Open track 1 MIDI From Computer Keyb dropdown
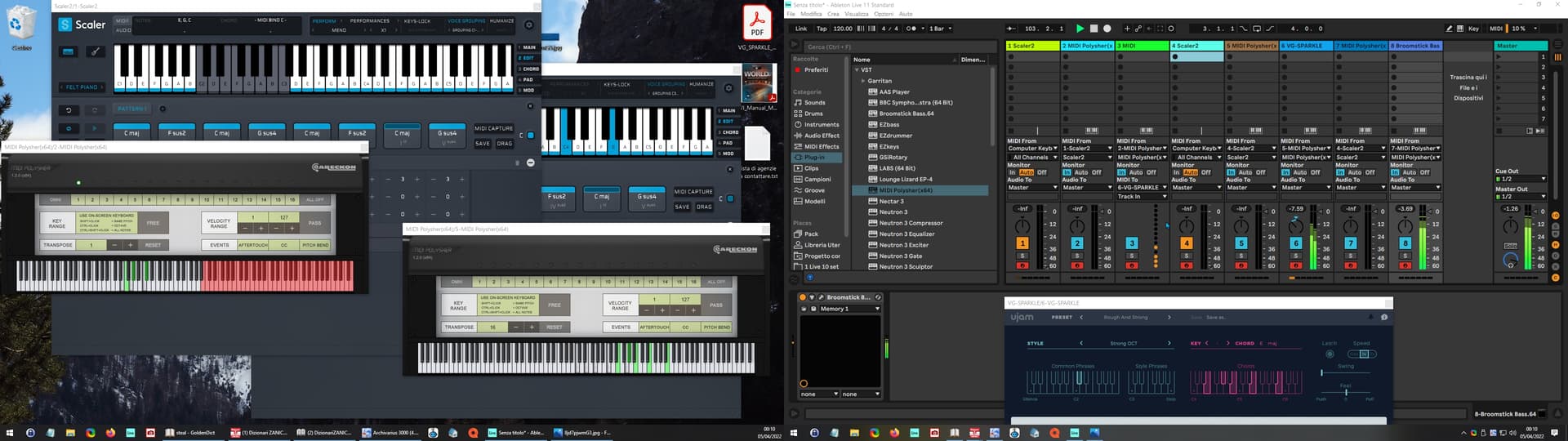Viewport: 1568px width, 441px height. (1032, 149)
